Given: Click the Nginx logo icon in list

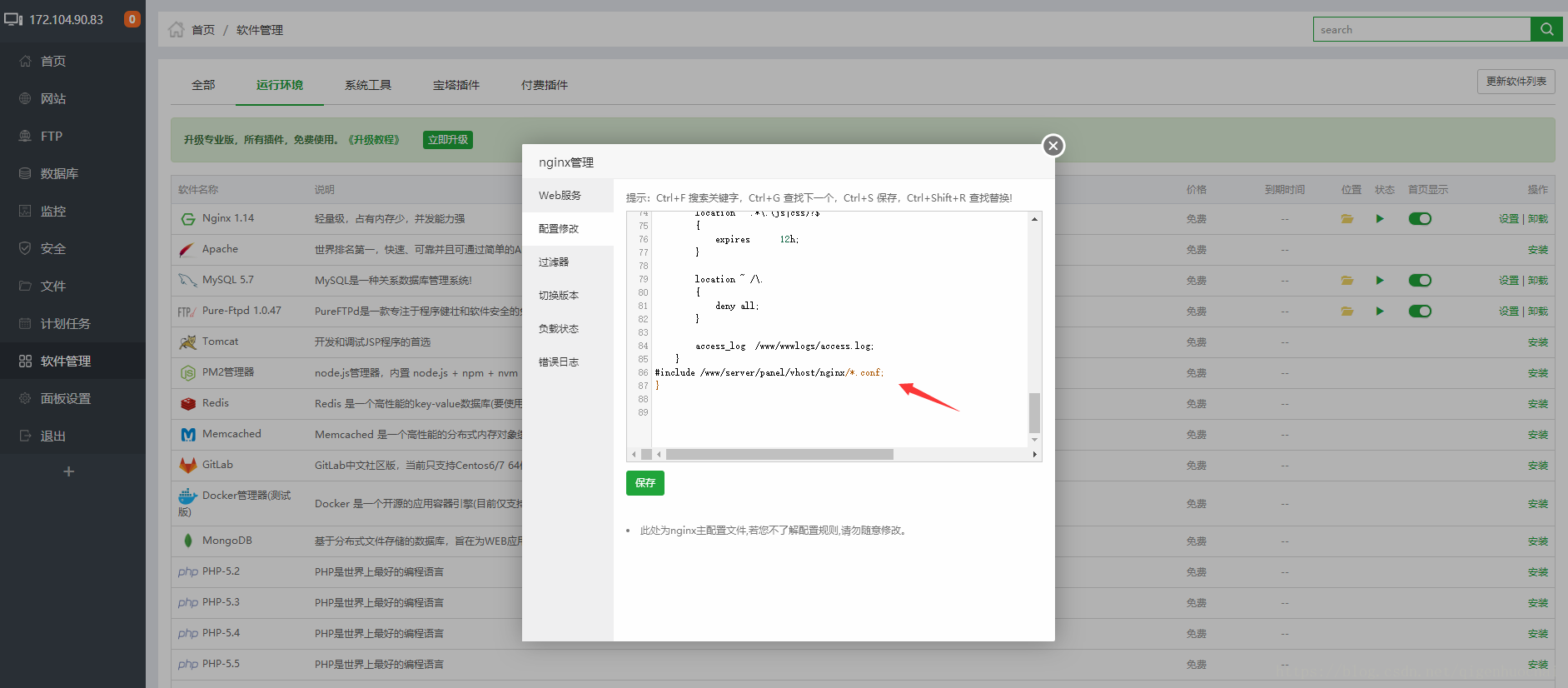Looking at the screenshot, I should click(188, 219).
